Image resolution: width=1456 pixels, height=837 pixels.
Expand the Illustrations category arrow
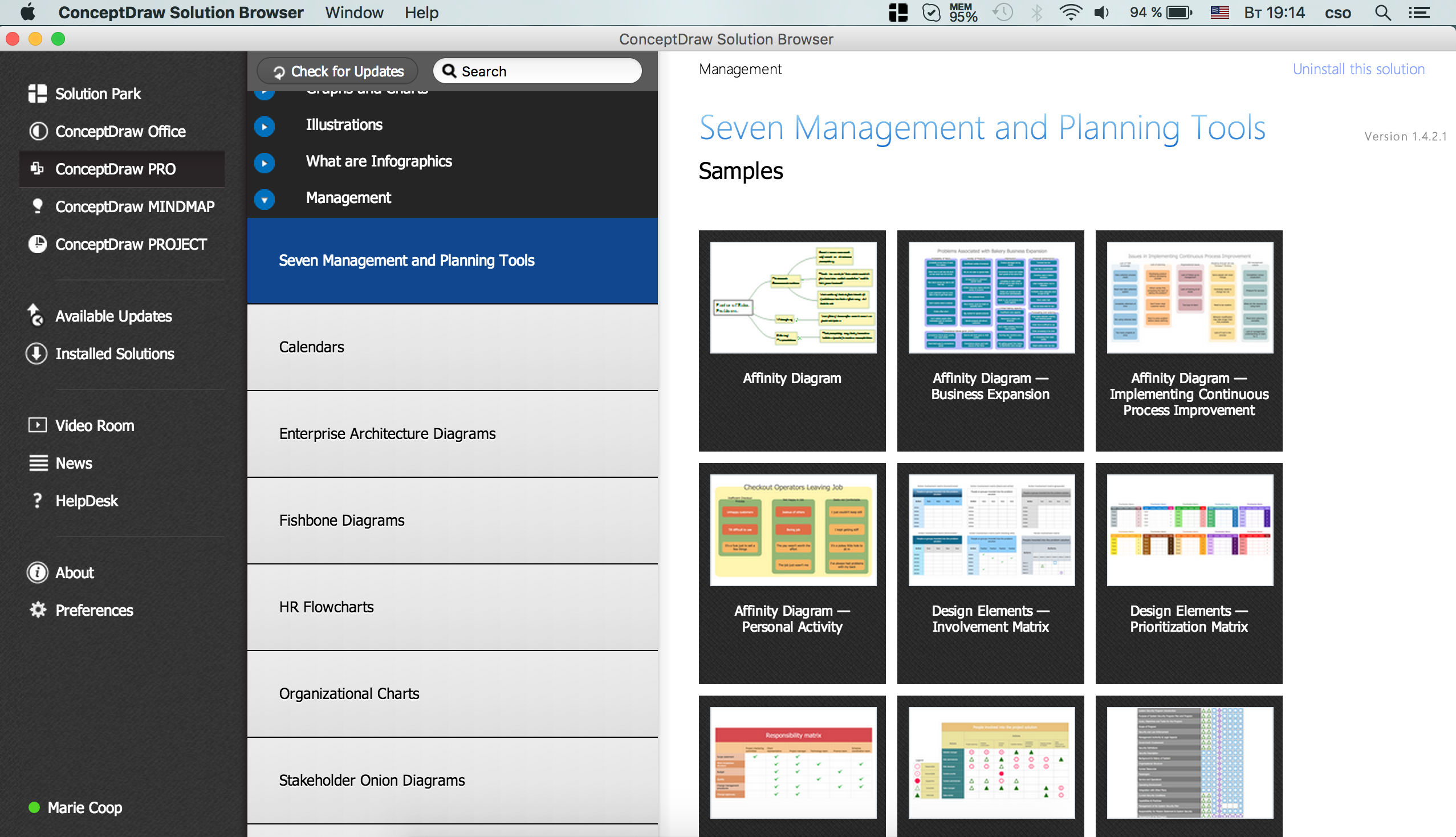click(x=264, y=126)
